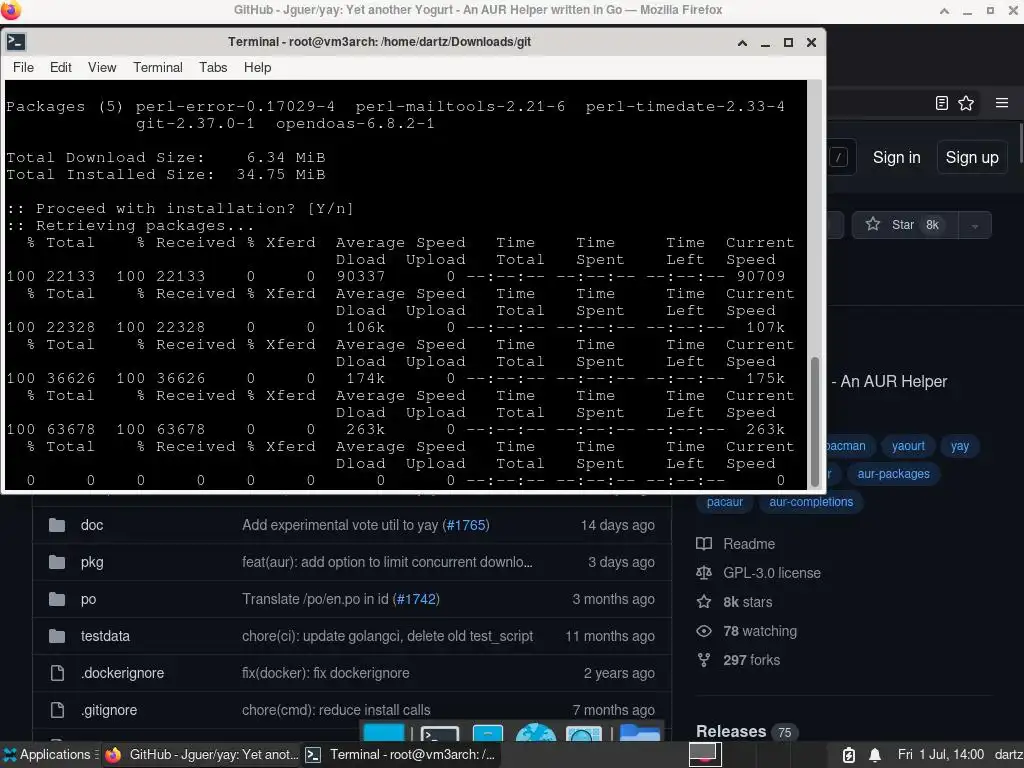Open the file manager dock icon
This screenshot has height=768, width=1024.
[487, 733]
